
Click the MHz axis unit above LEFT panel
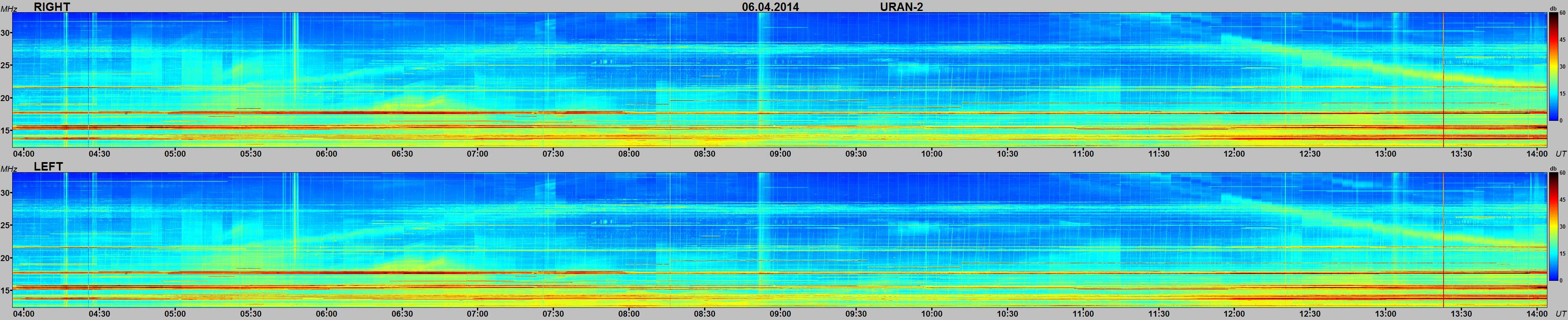(x=8, y=169)
